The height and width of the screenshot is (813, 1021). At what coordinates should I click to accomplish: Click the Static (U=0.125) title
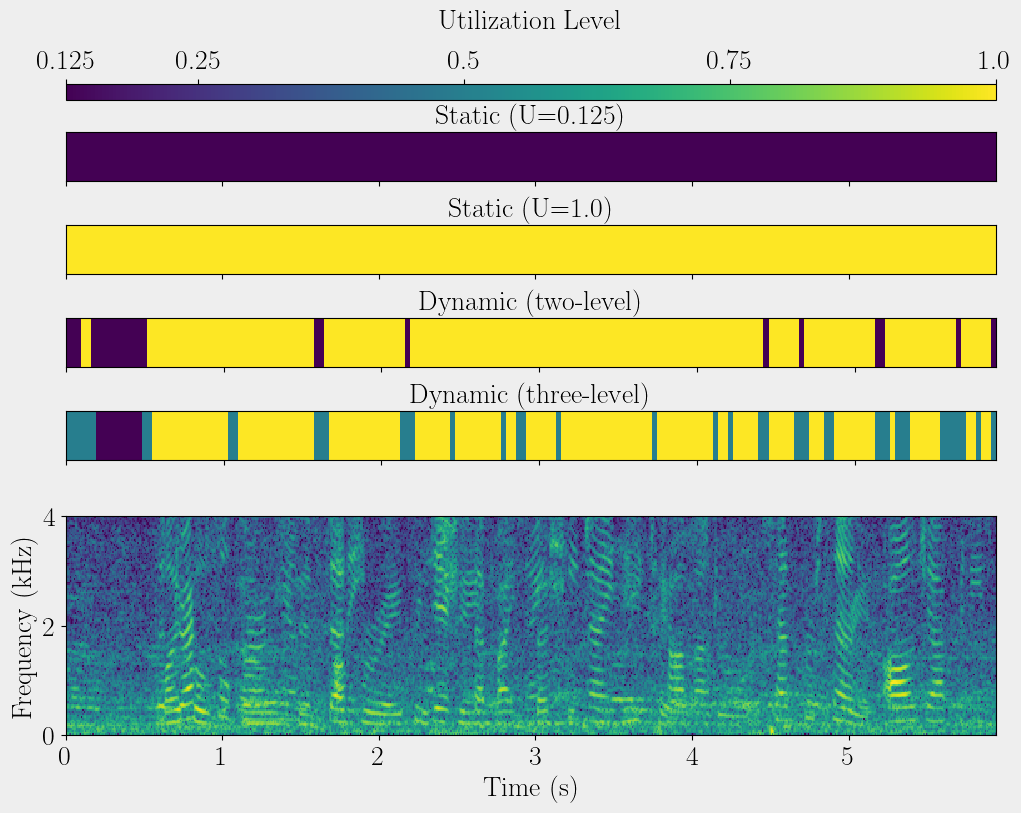[529, 116]
